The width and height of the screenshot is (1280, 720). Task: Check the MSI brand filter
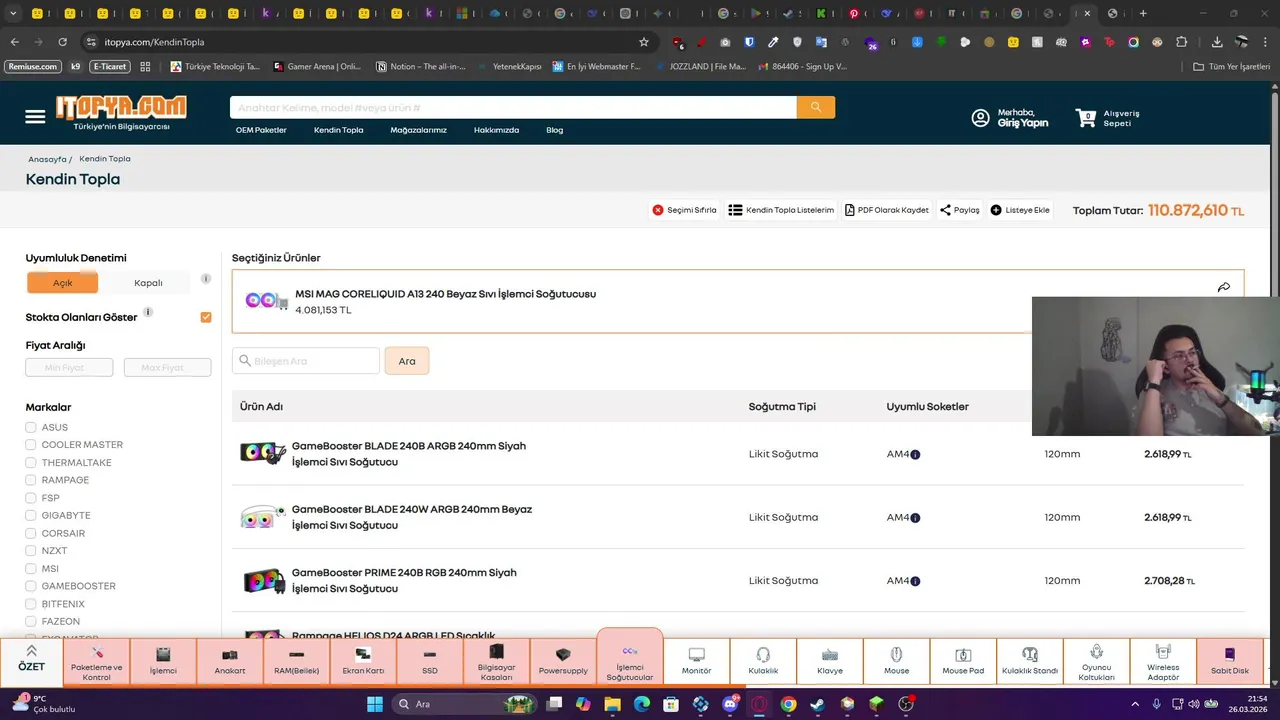[x=31, y=569]
